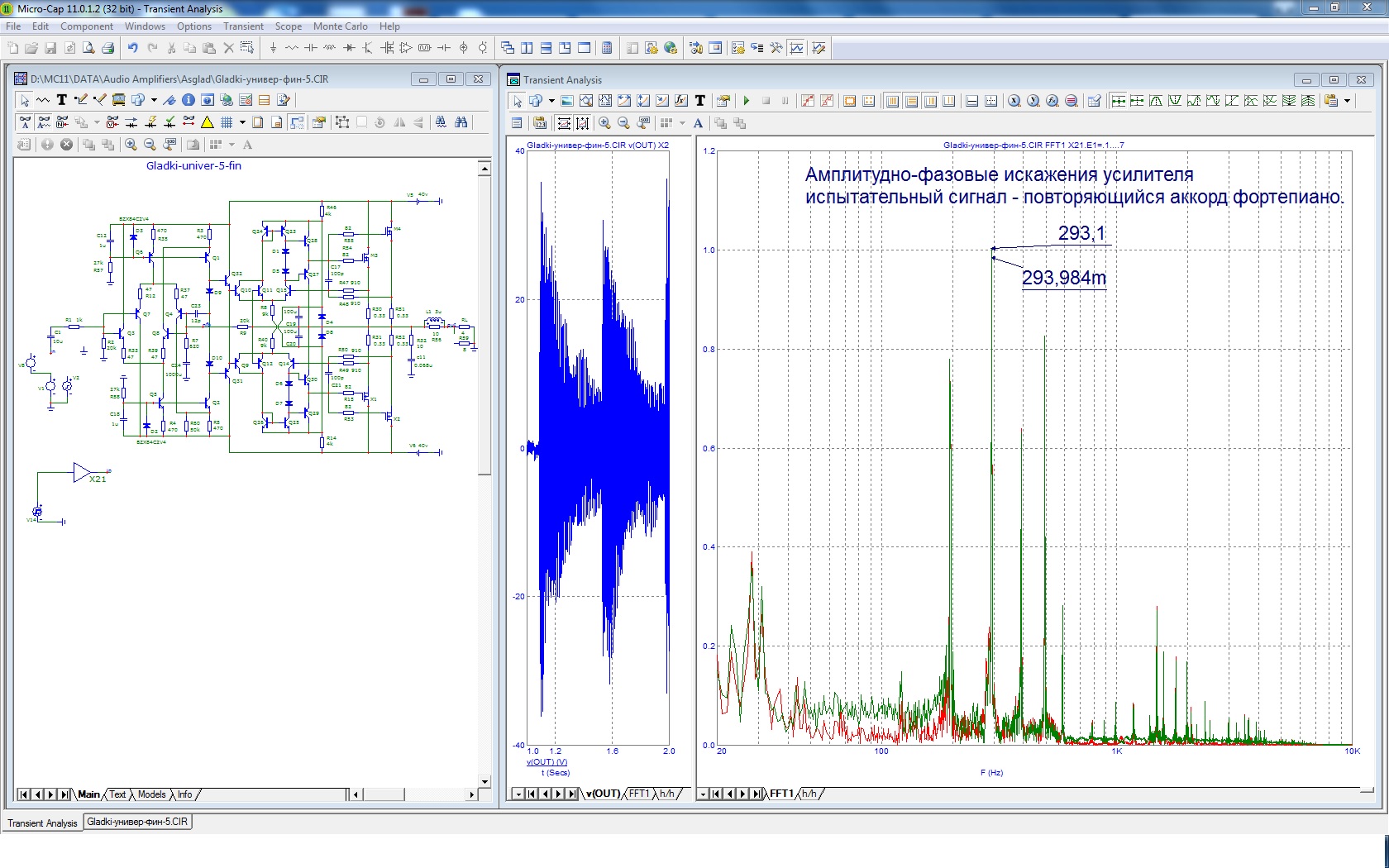The height and width of the screenshot is (868, 1389).
Task: Switch to Gladki-универ-фин-5.CIR window tab
Action: tap(137, 822)
